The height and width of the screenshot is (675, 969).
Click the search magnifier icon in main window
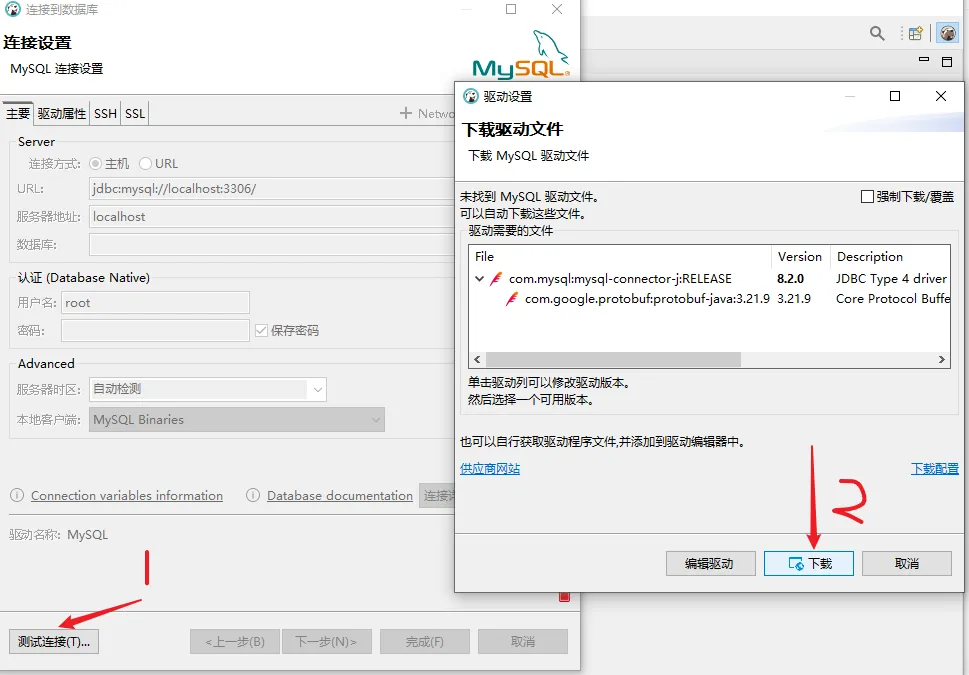pos(877,33)
